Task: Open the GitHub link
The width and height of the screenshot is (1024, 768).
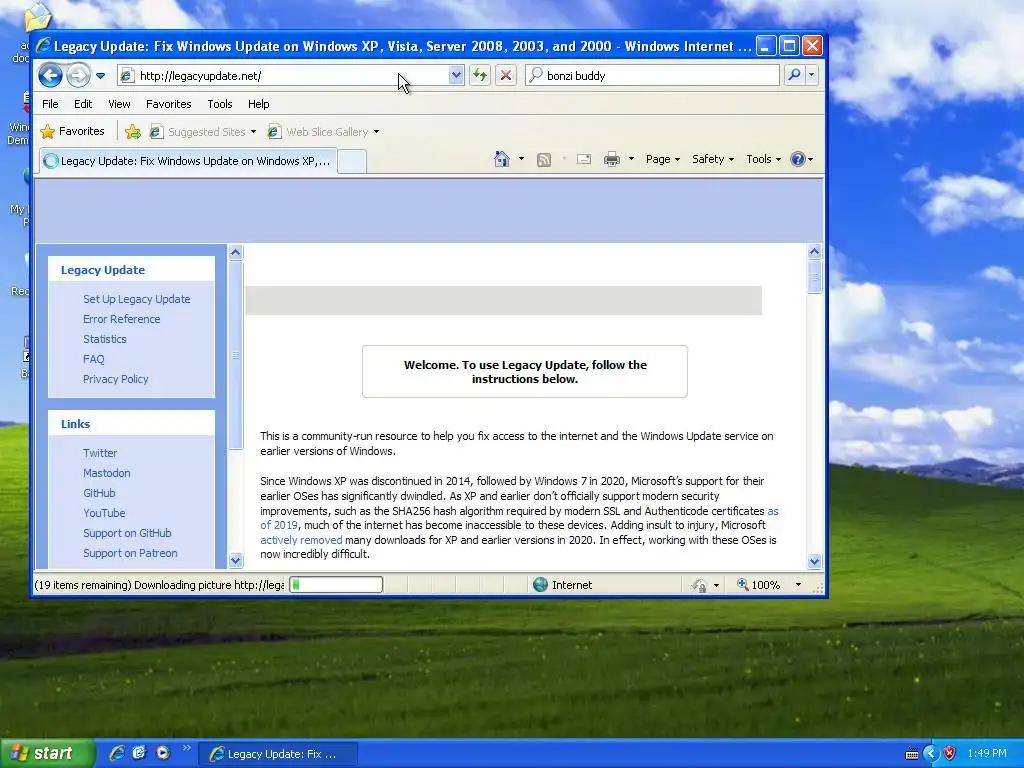Action: 99,493
